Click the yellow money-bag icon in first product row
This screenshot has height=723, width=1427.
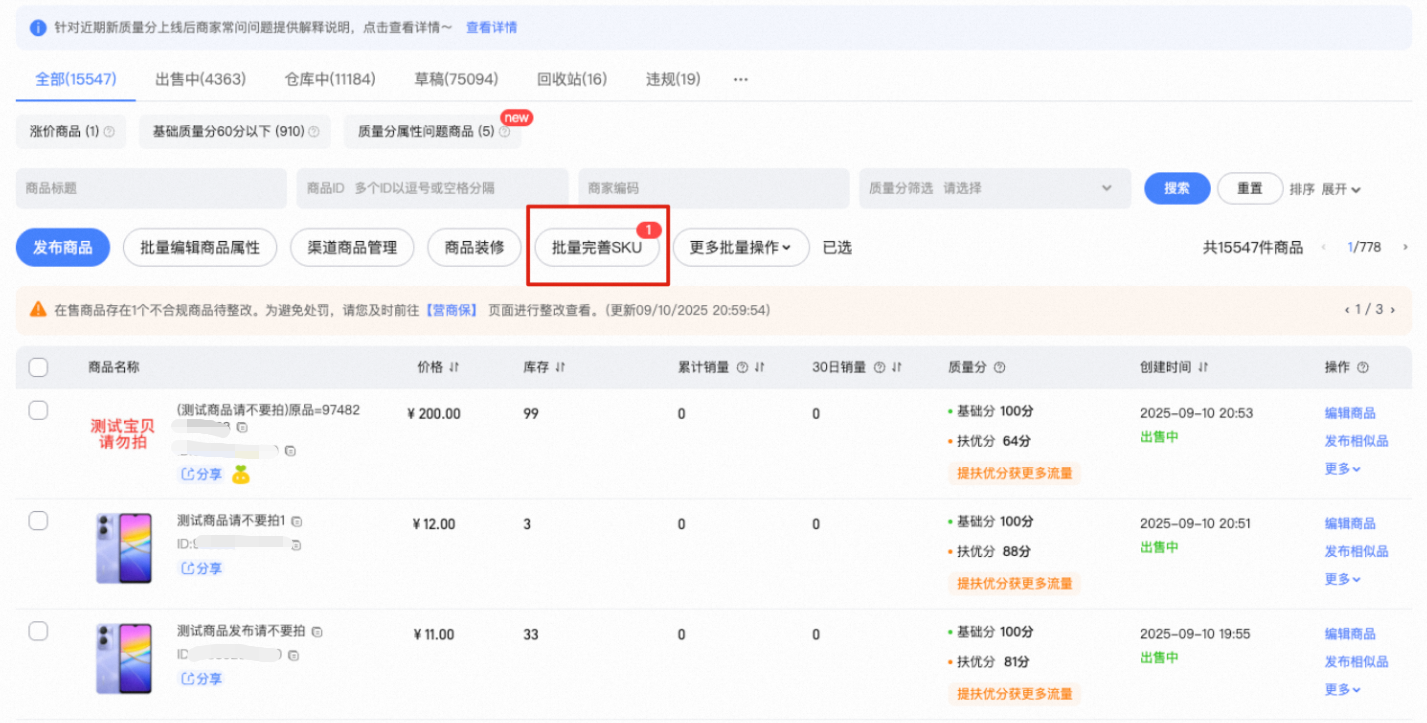coord(240,474)
